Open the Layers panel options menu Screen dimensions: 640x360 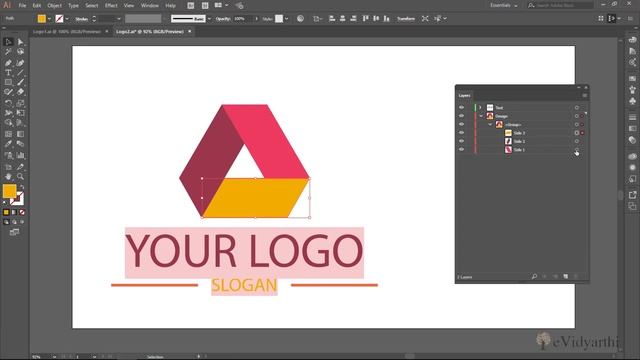(x=584, y=96)
